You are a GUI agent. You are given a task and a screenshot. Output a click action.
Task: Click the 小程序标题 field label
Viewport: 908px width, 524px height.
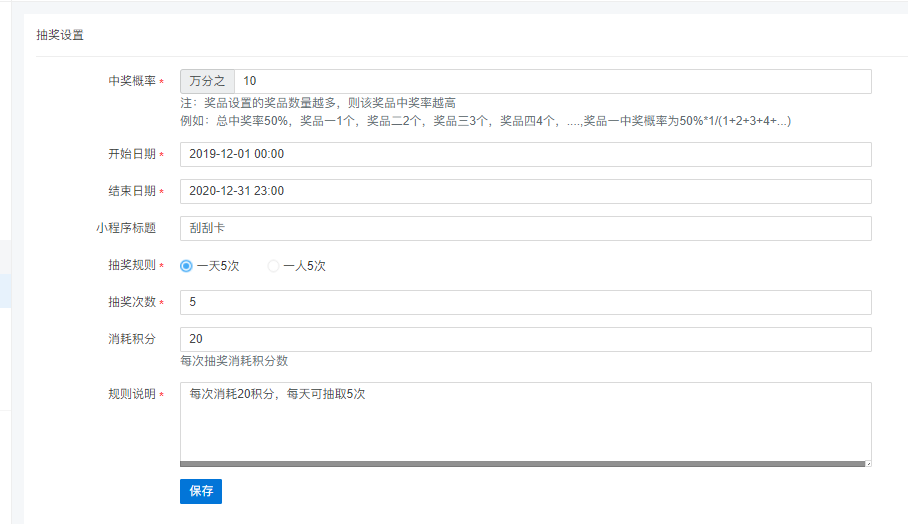(126, 228)
